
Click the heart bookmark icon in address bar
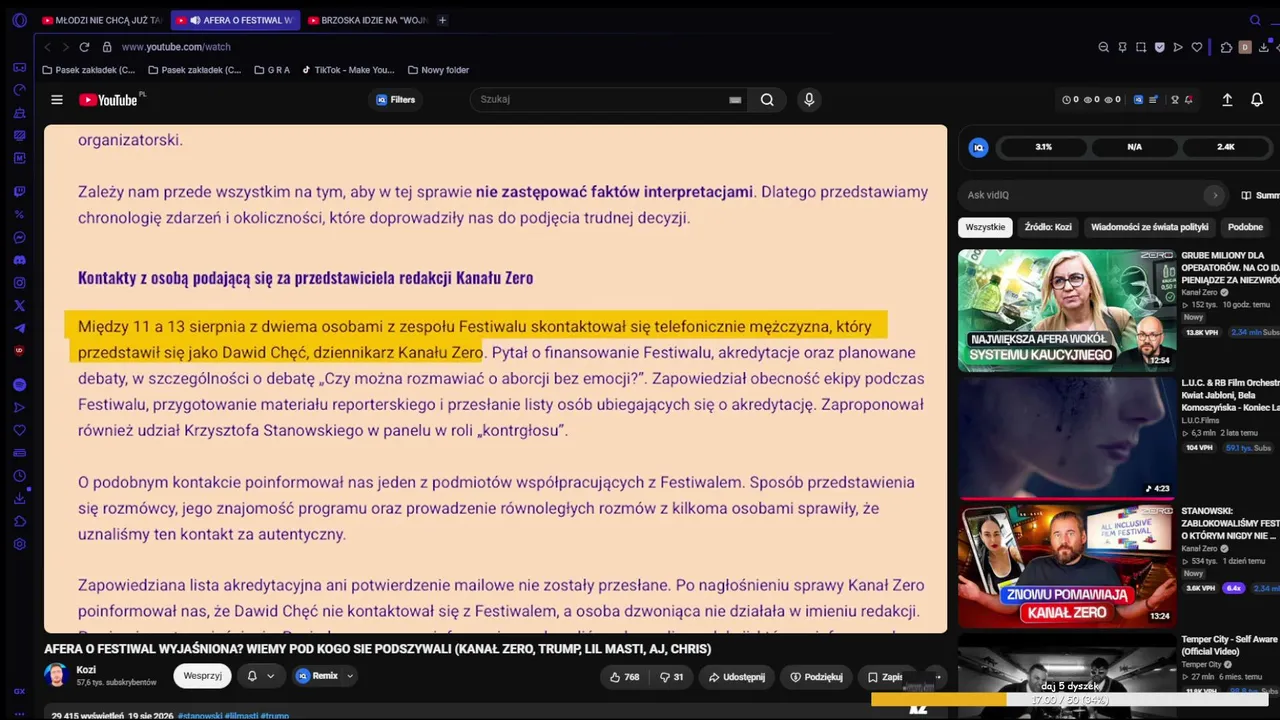point(1196,47)
